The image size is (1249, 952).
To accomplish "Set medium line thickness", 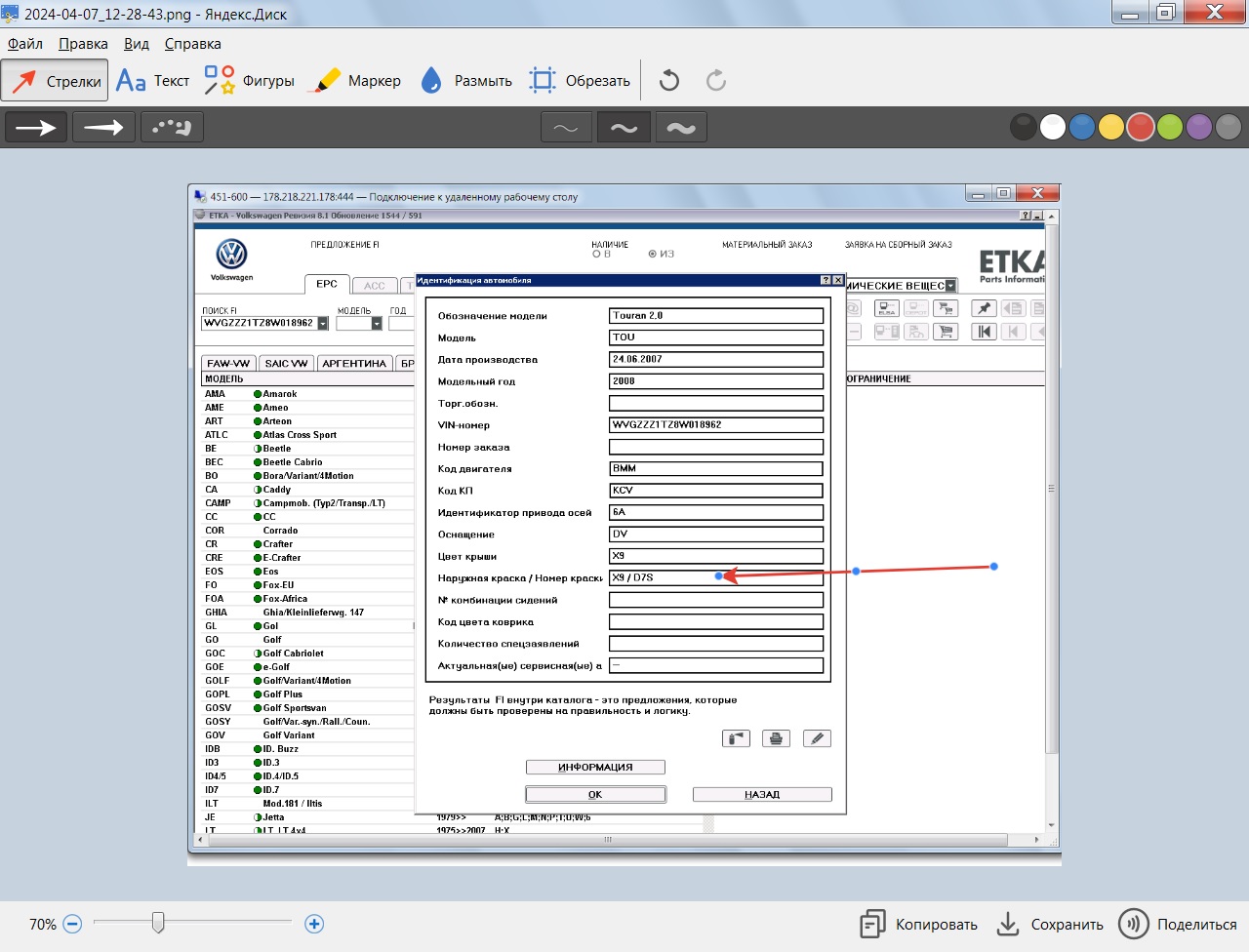I will 624,127.
